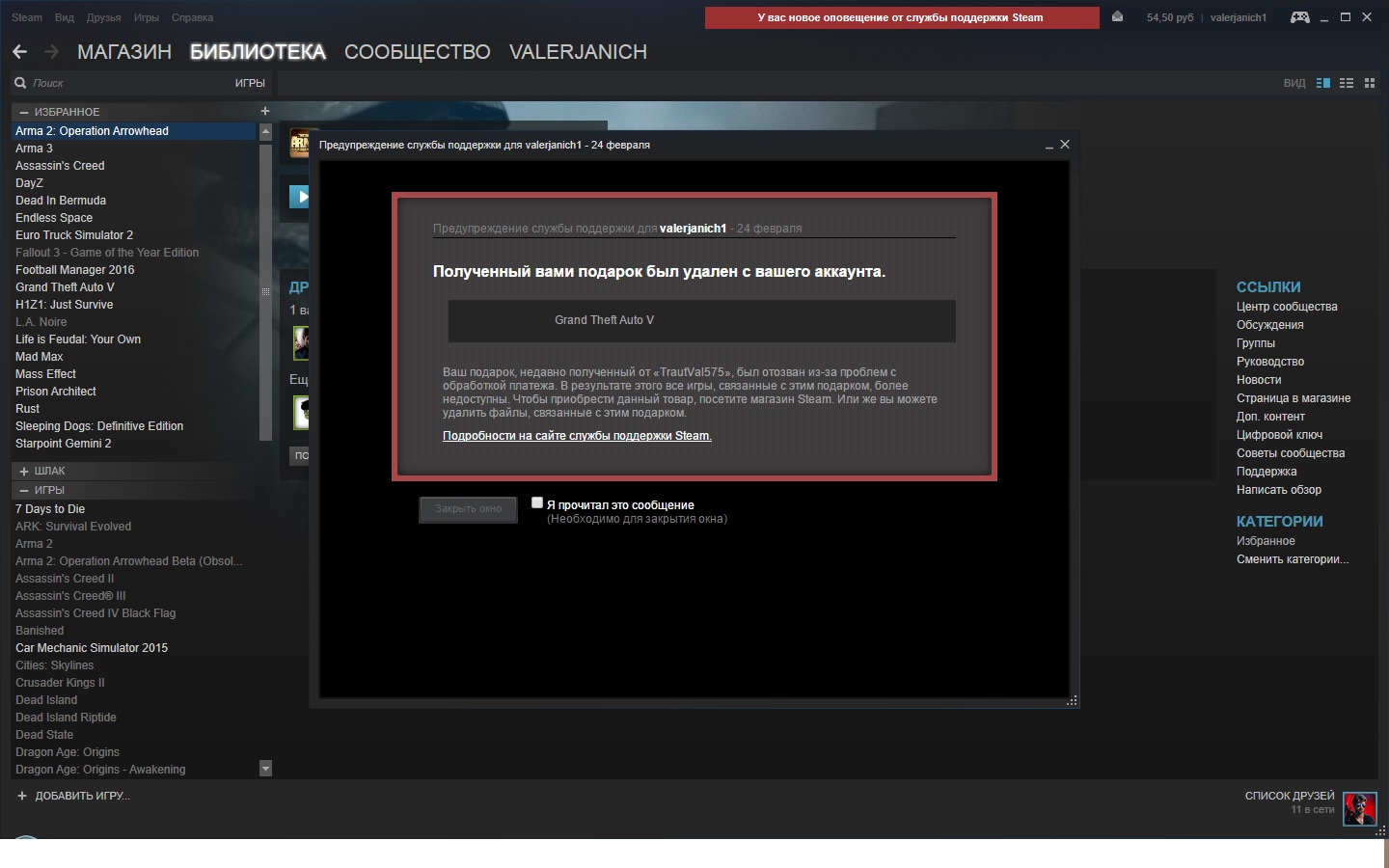
Task: Select Car Mechanic Simulator 2015
Action: (135, 648)
